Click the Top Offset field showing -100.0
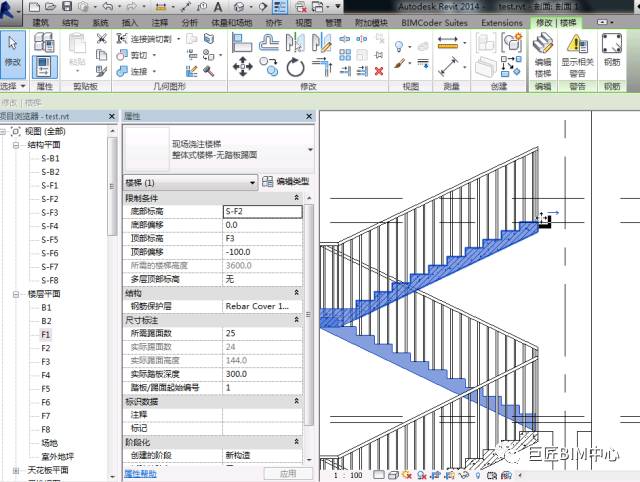Image resolution: width=640 pixels, height=482 pixels. click(x=263, y=252)
